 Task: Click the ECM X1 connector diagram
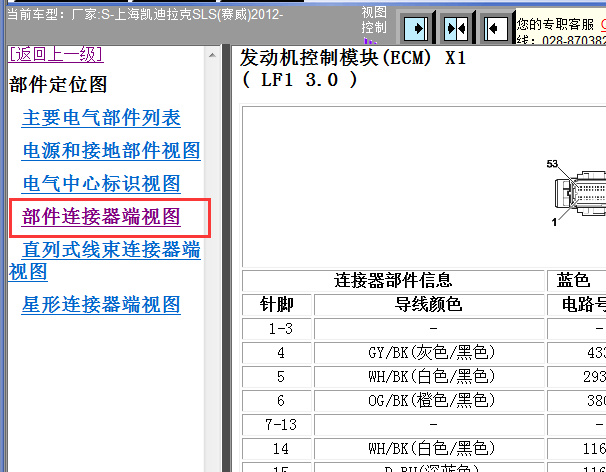tap(579, 194)
